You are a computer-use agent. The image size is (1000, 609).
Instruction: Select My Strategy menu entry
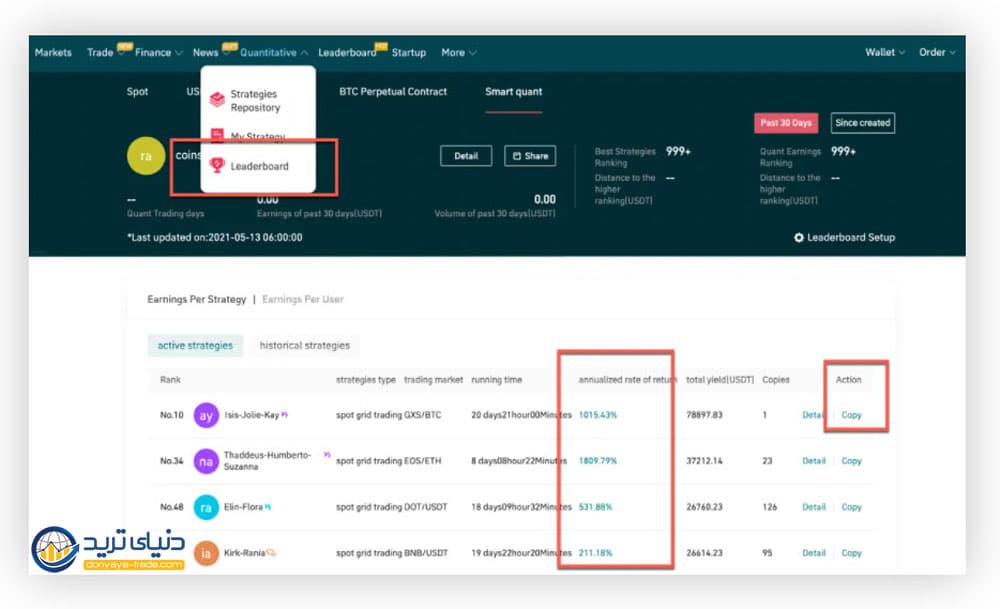pyautogui.click(x=258, y=136)
